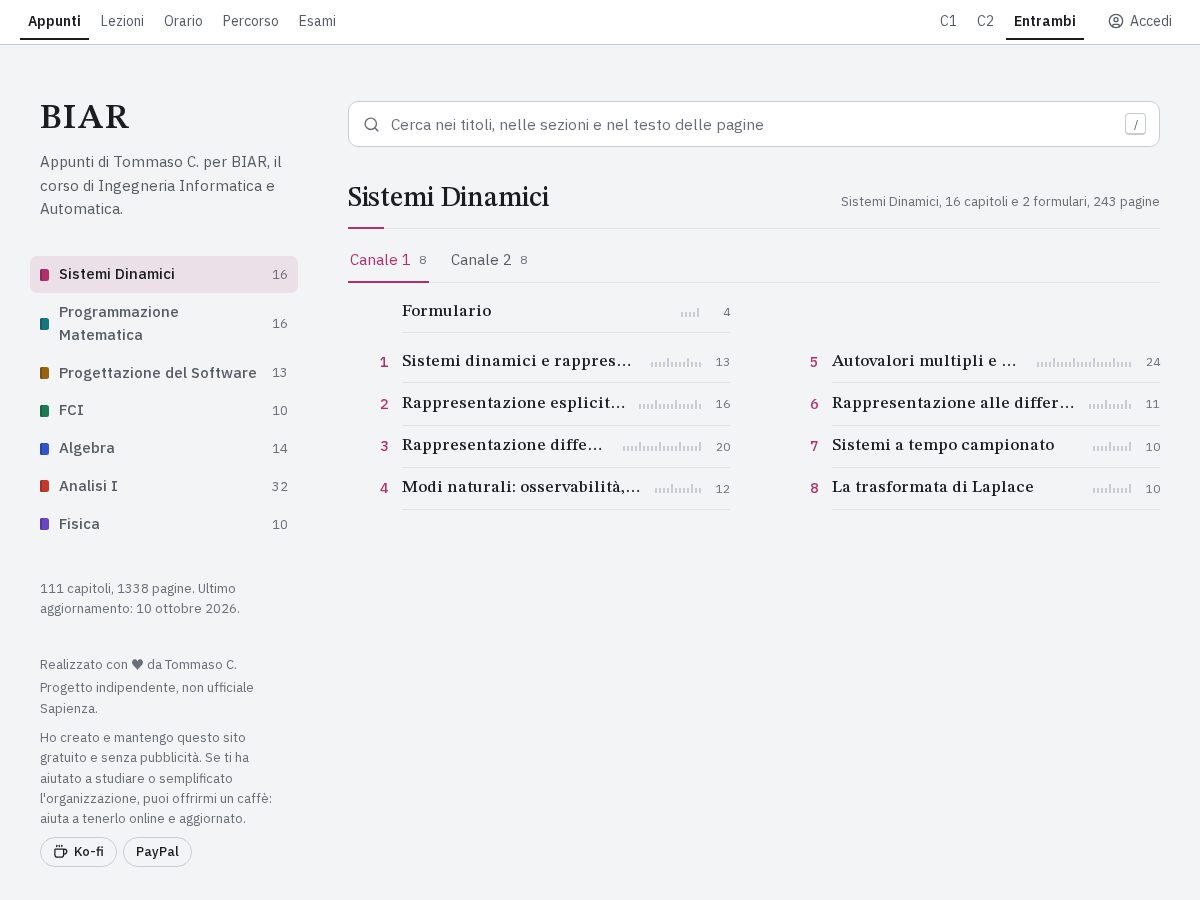Click the teal Programmazione Matematica color marker
1200x900 pixels.
[45, 324]
